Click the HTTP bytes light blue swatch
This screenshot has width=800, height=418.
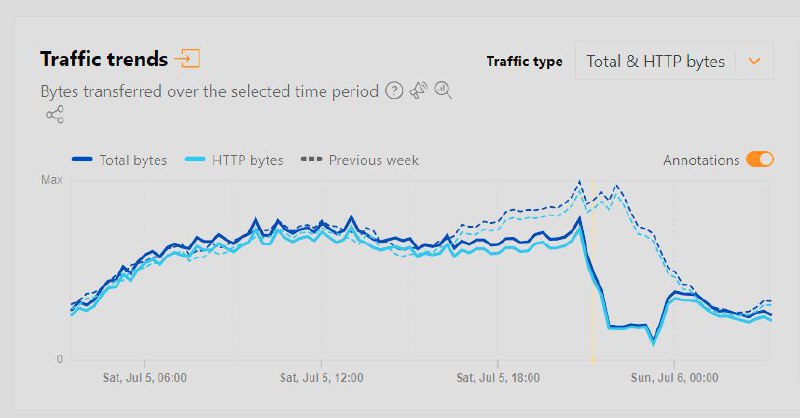coord(195,159)
